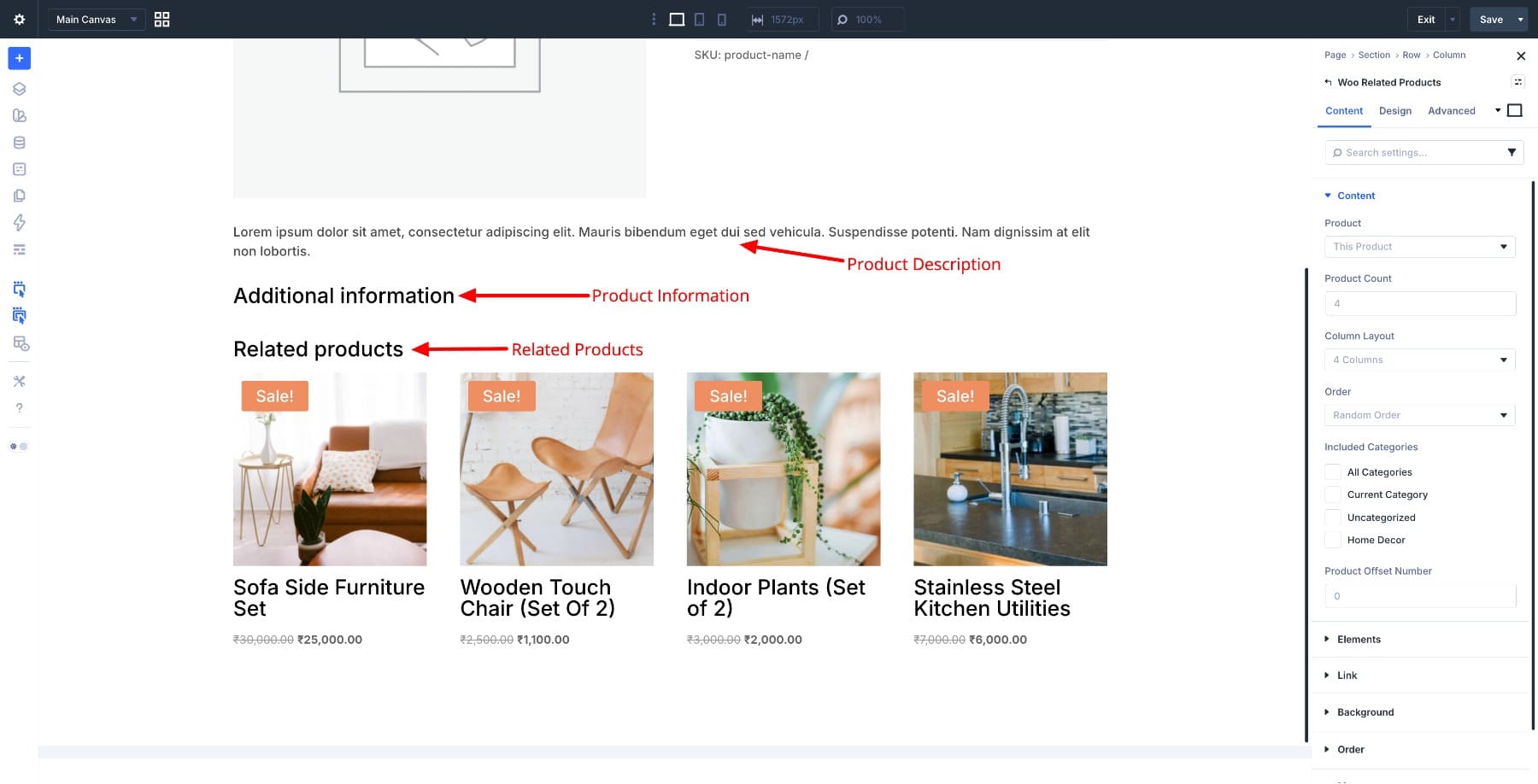Image resolution: width=1538 pixels, height=784 pixels.
Task: Click the Save button
Action: [x=1490, y=18]
